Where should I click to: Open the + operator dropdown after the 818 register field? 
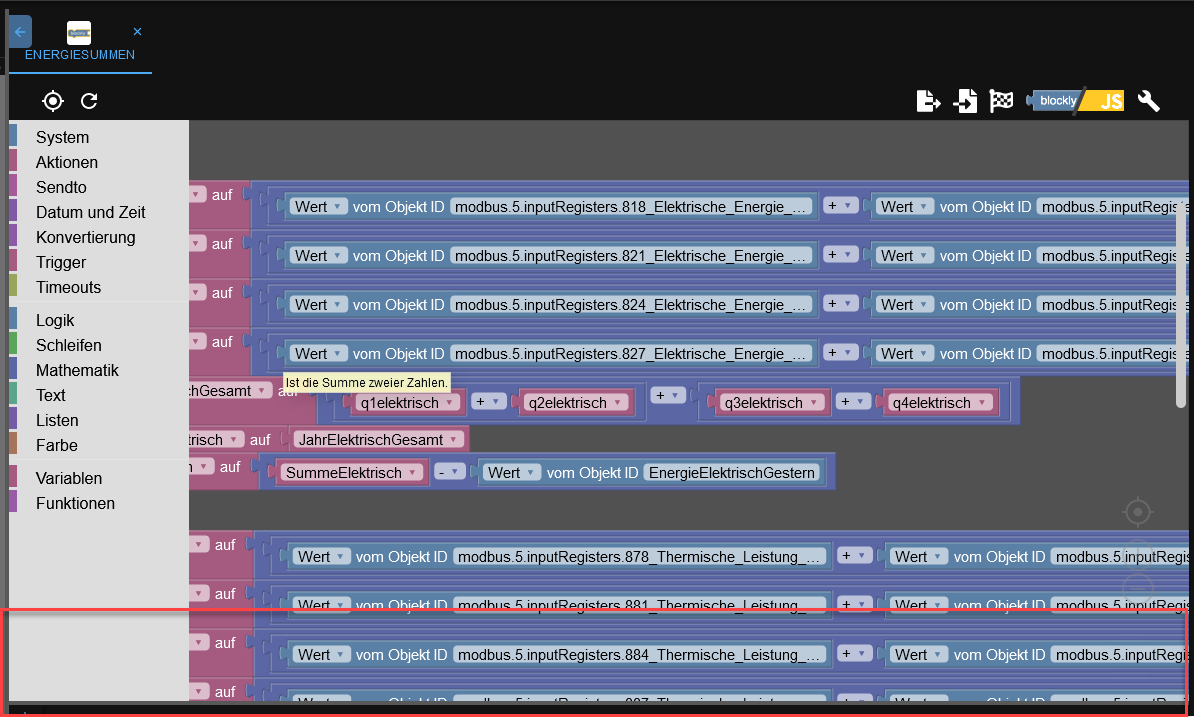(x=841, y=206)
